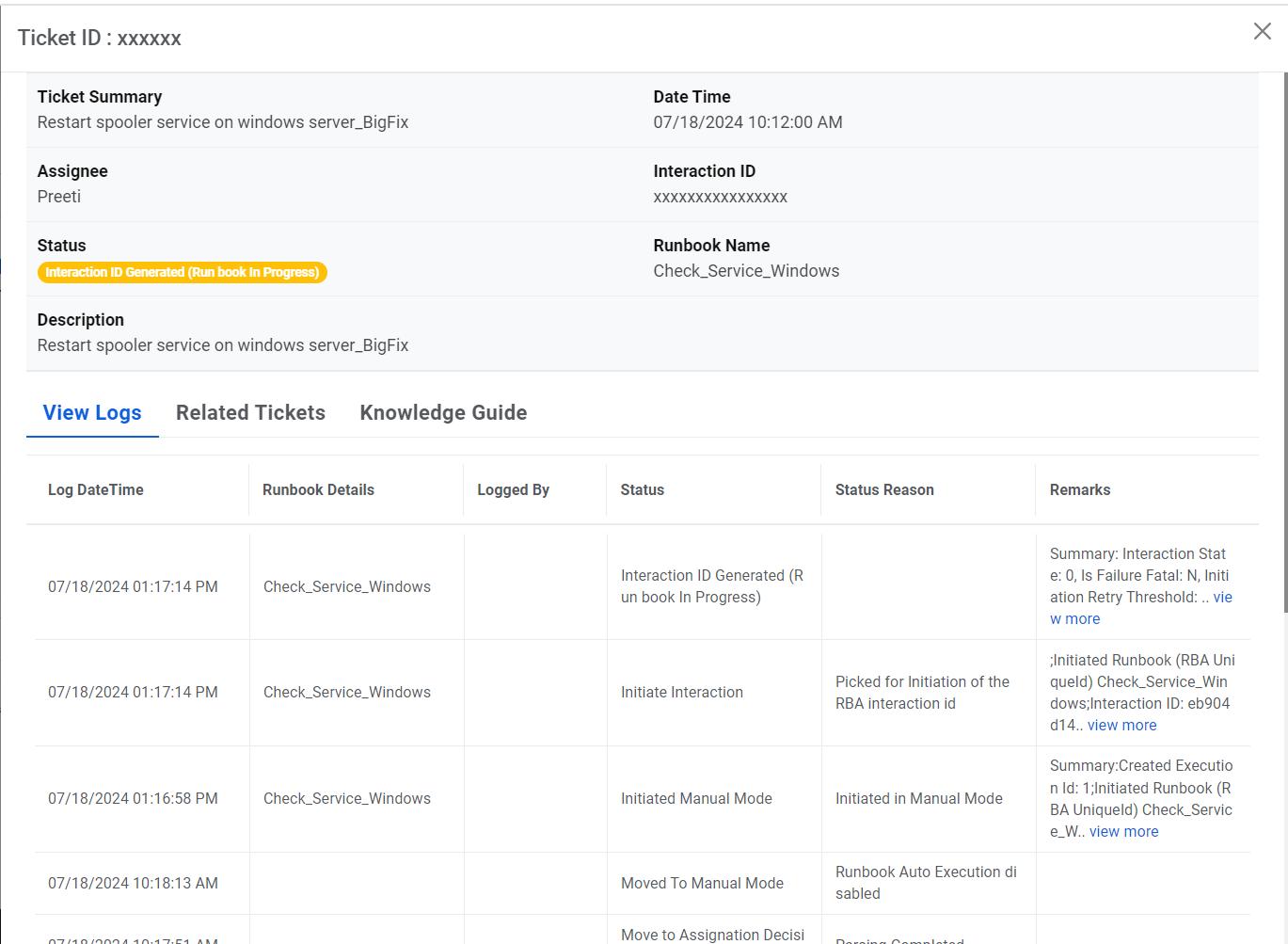This screenshot has height=944, width=1288.
Task: Expand remarks for Interaction ID Generated log row
Action: [x=1075, y=619]
